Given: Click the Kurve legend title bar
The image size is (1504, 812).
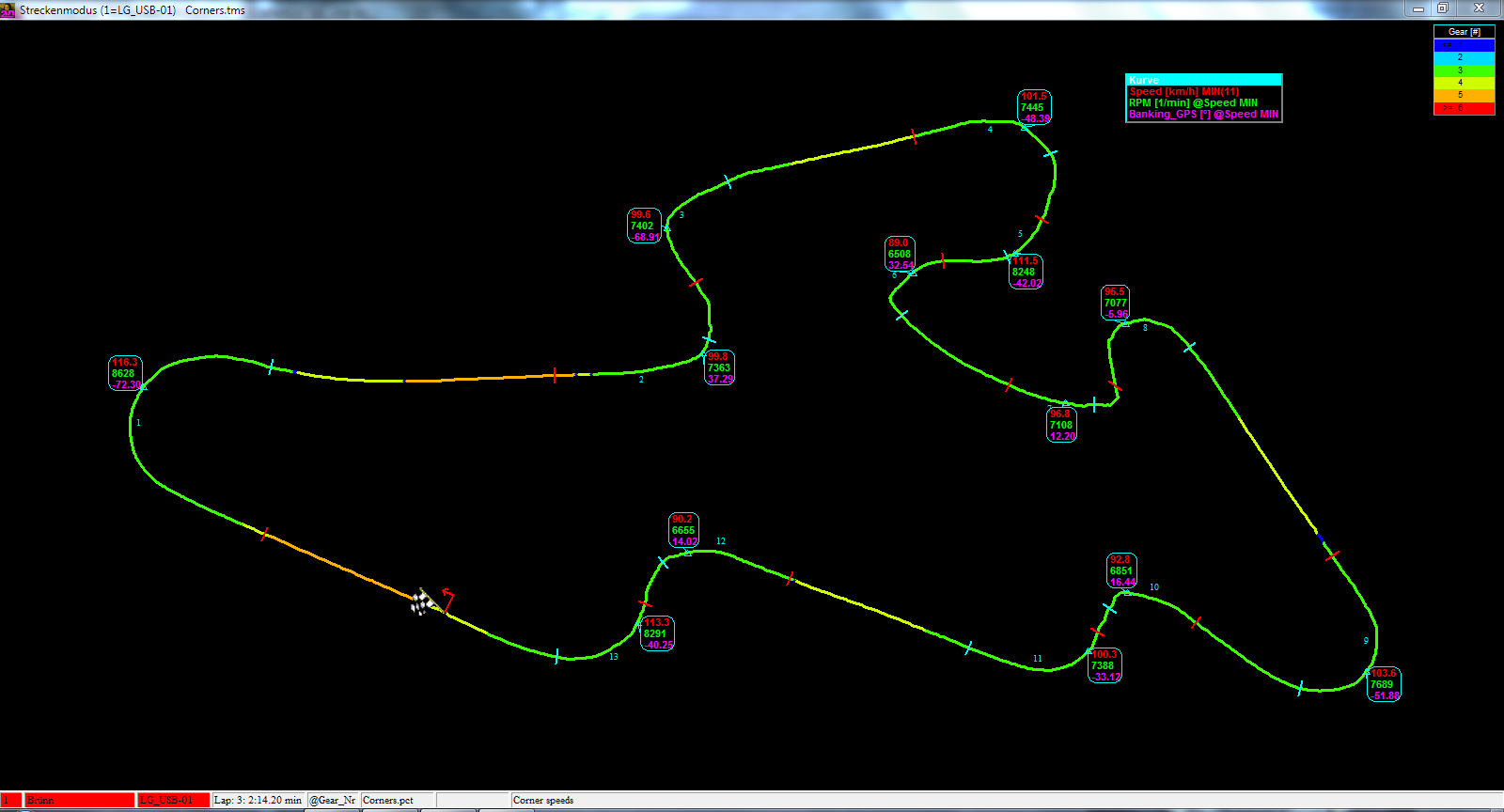Looking at the screenshot, I should (1203, 80).
